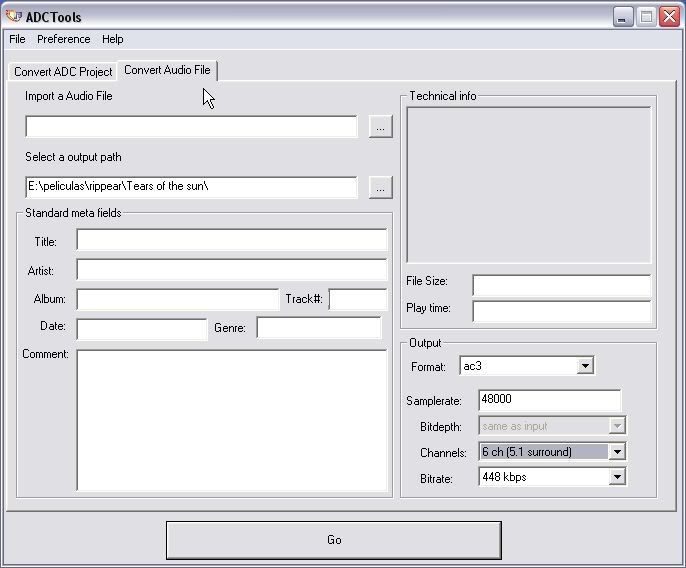Open the File menu
Image resolution: width=686 pixels, height=568 pixels.
pyautogui.click(x=17, y=39)
